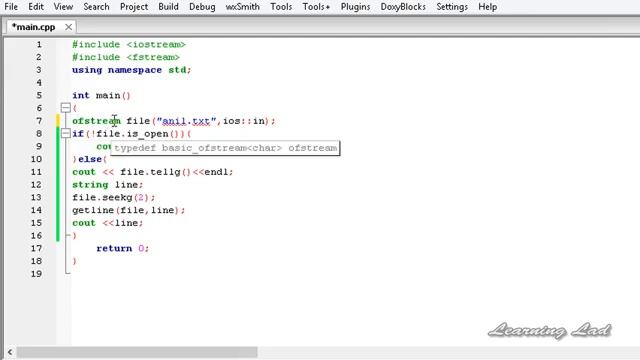Collapse the if block fold at line 8
This screenshot has width=640, height=360.
pos(65,133)
